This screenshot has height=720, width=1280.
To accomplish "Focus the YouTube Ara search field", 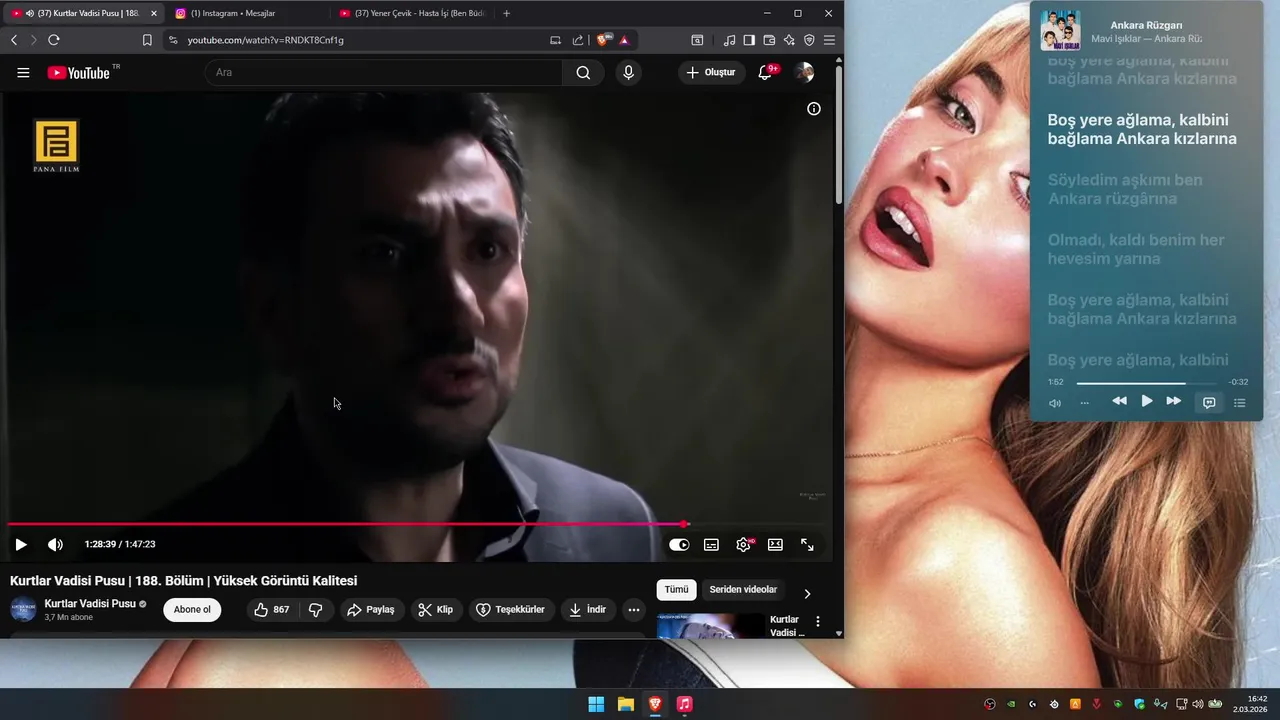I will point(383,72).
